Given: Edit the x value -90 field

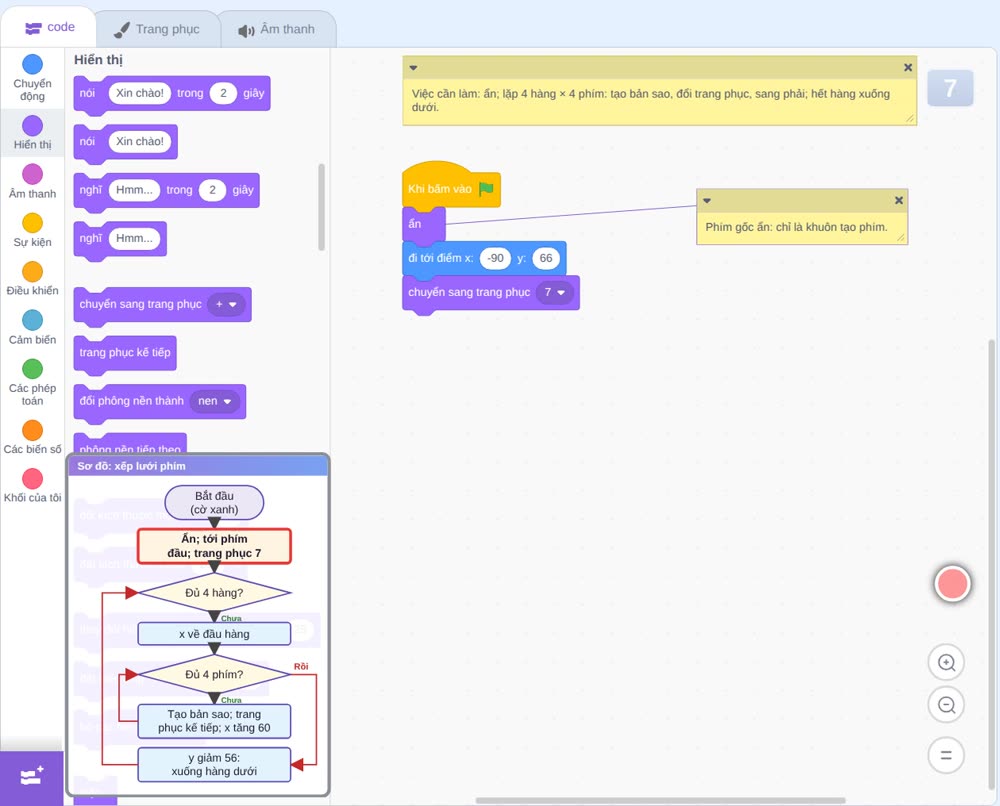Looking at the screenshot, I should tap(495, 258).
